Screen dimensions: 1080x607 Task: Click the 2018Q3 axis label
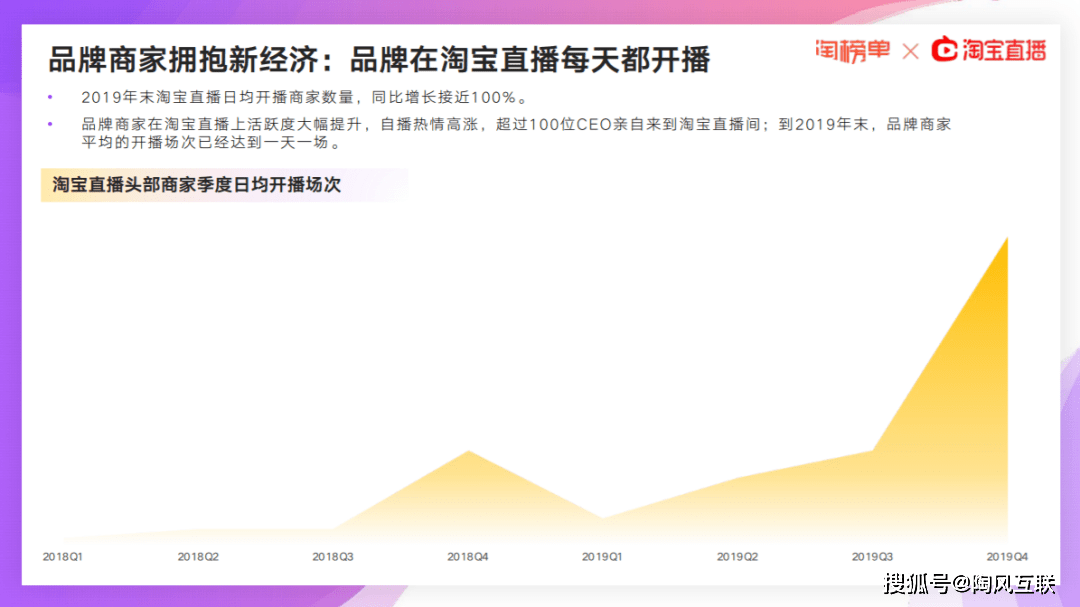333,556
